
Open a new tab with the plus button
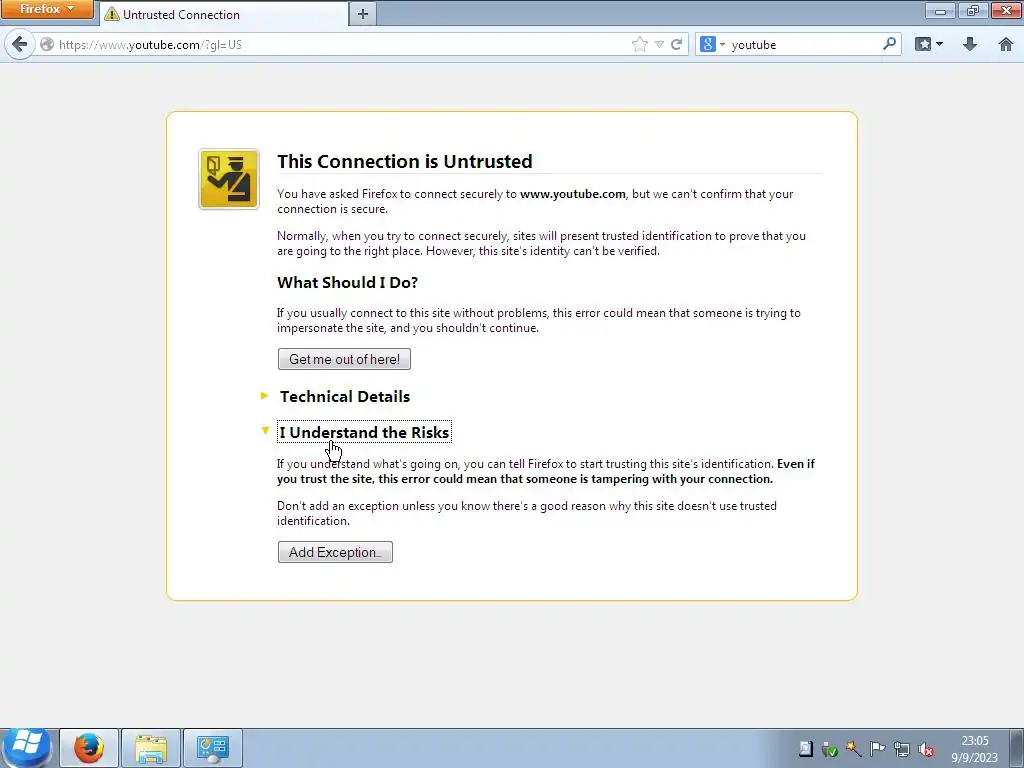[x=363, y=14]
